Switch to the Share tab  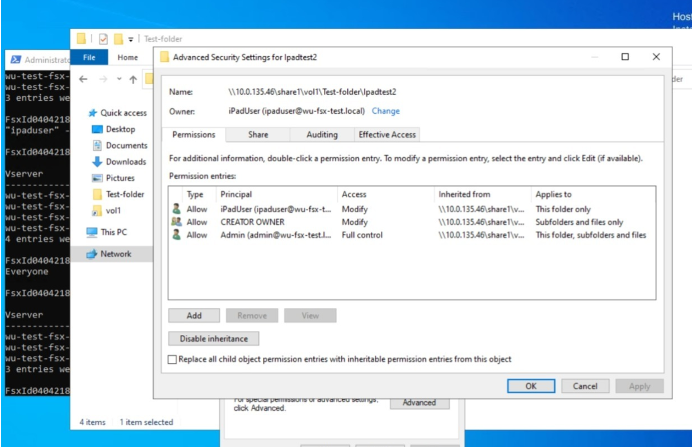(x=258, y=135)
